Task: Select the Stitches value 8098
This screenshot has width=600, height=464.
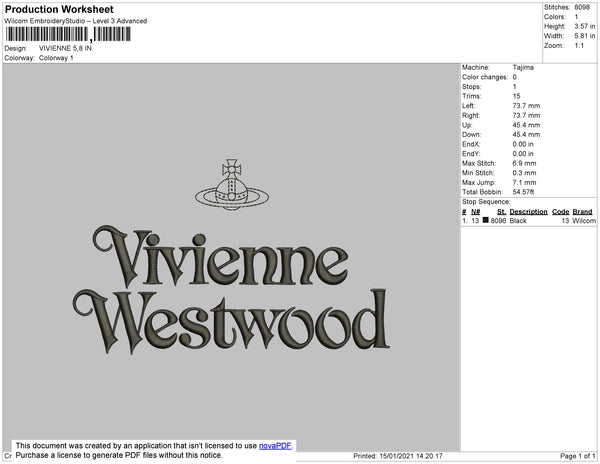Action: 582,7
